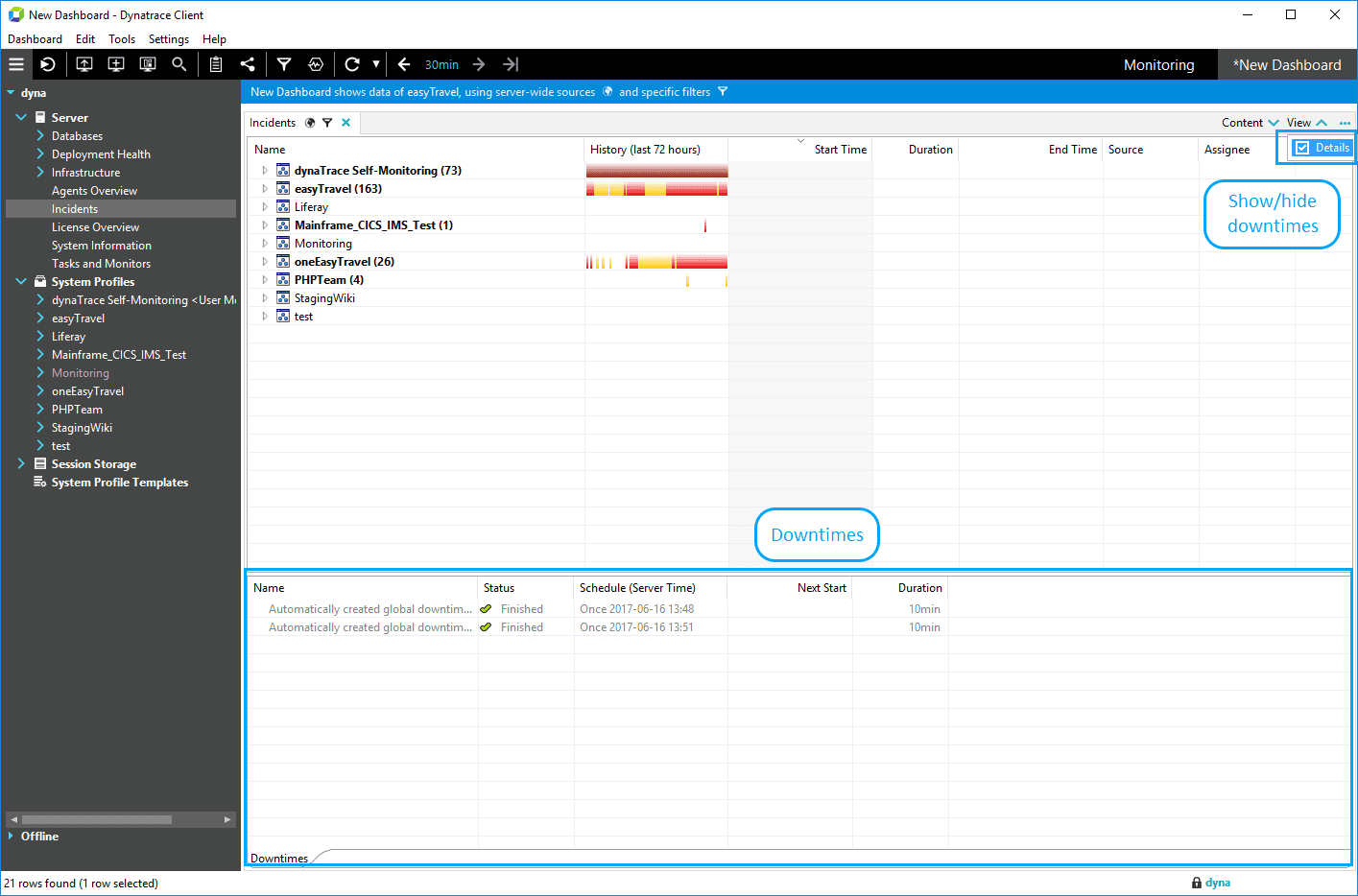Viewport: 1358px width, 896px height.
Task: Click the share icon in the toolbar
Action: pos(248,64)
